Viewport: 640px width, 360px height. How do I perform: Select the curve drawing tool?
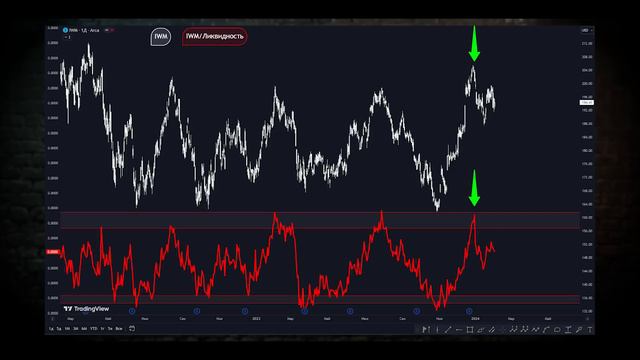click(546, 329)
